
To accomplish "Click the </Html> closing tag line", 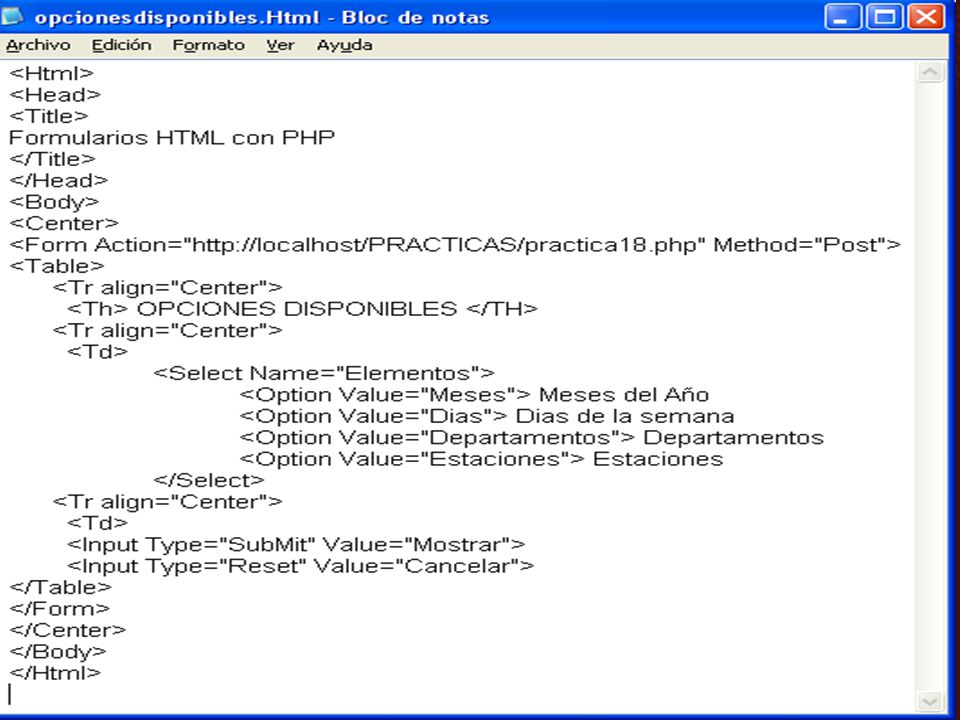I will [x=55, y=673].
